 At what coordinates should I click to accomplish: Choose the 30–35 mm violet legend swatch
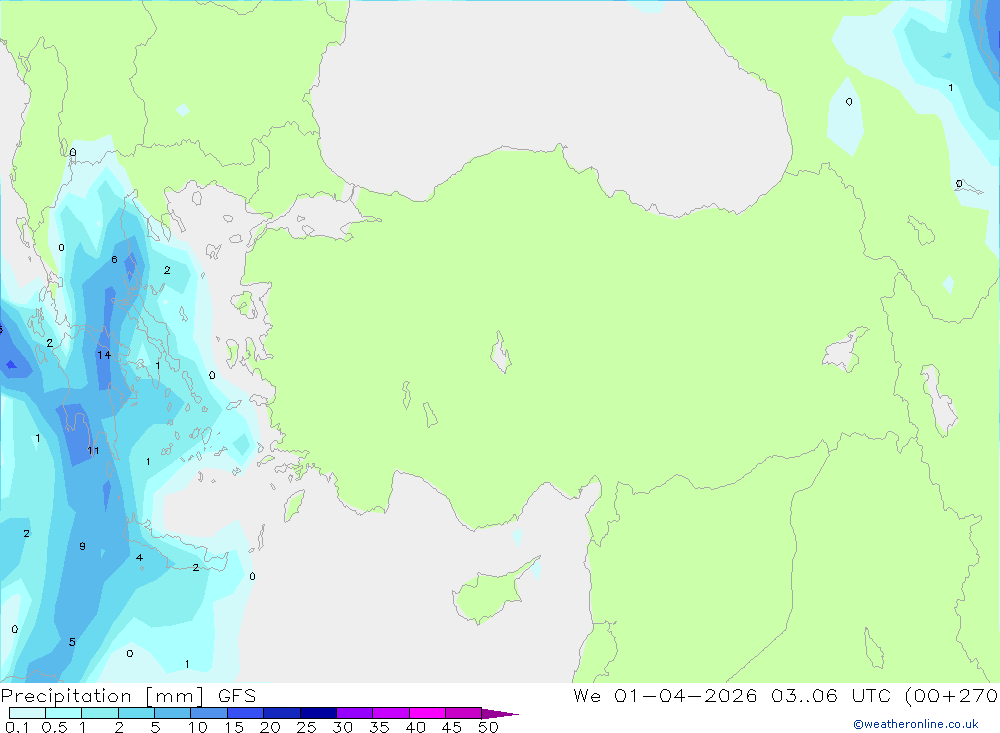(354, 713)
